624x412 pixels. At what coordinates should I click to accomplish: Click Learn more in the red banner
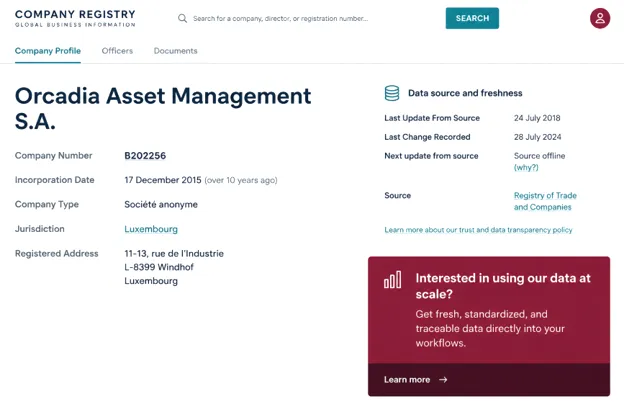coord(407,380)
